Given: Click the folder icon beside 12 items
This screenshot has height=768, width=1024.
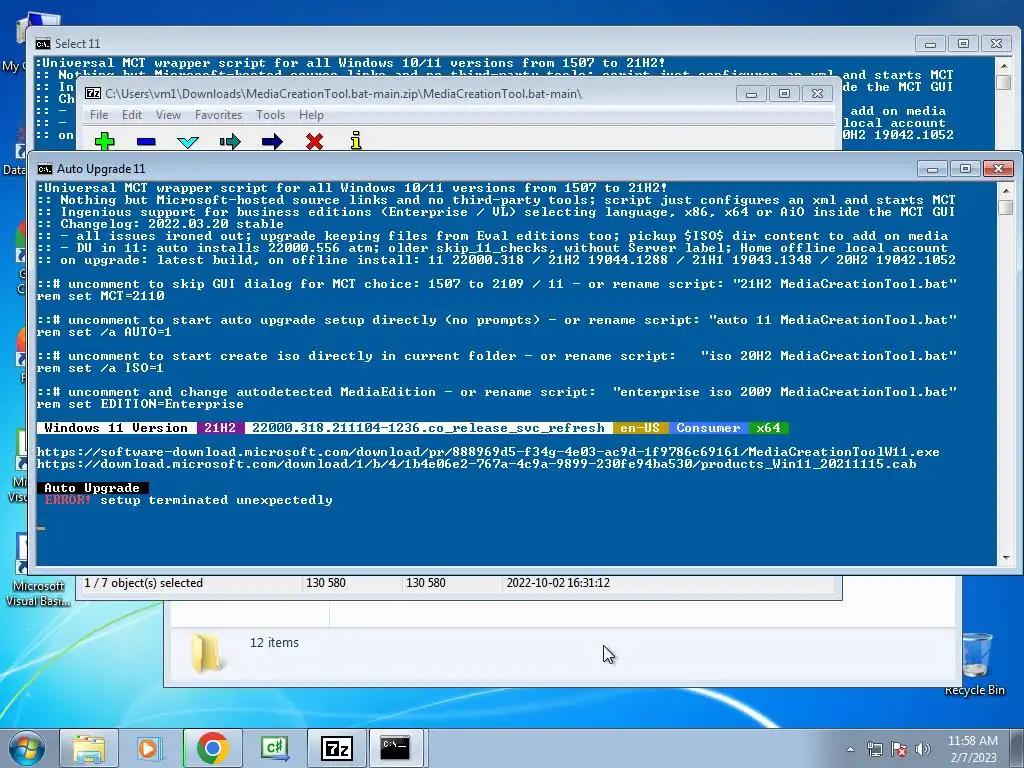Looking at the screenshot, I should click(206, 652).
